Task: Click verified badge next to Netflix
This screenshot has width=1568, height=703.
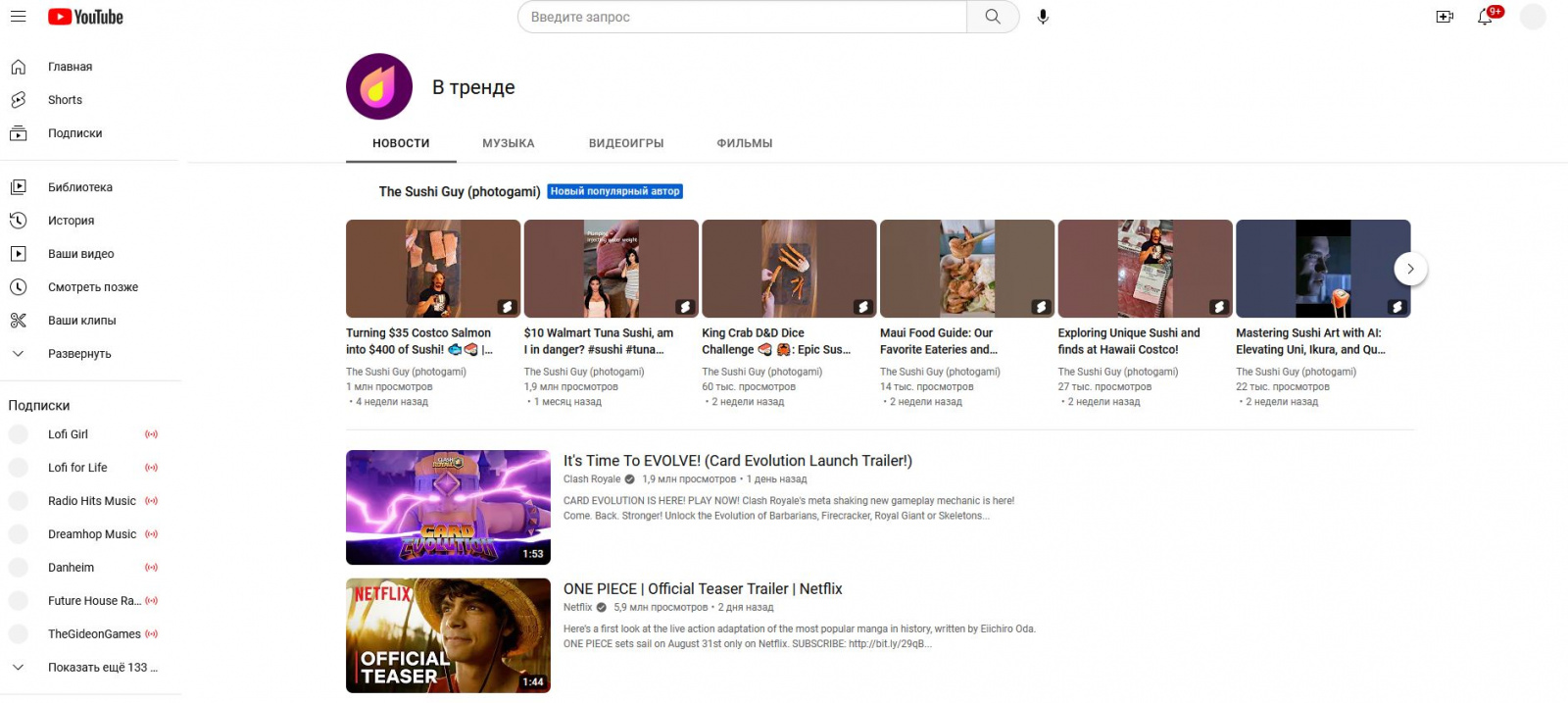Action: 602,608
